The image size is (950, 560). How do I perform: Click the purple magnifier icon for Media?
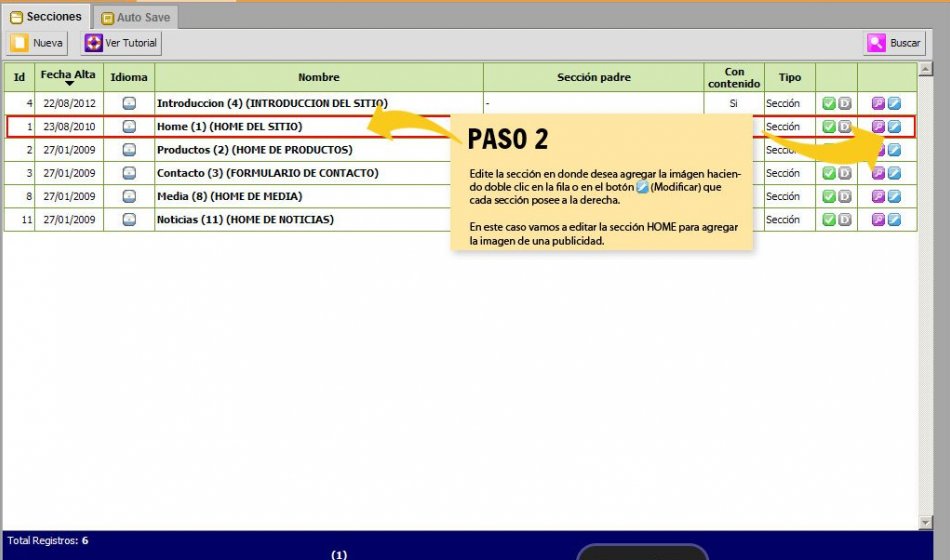click(879, 196)
